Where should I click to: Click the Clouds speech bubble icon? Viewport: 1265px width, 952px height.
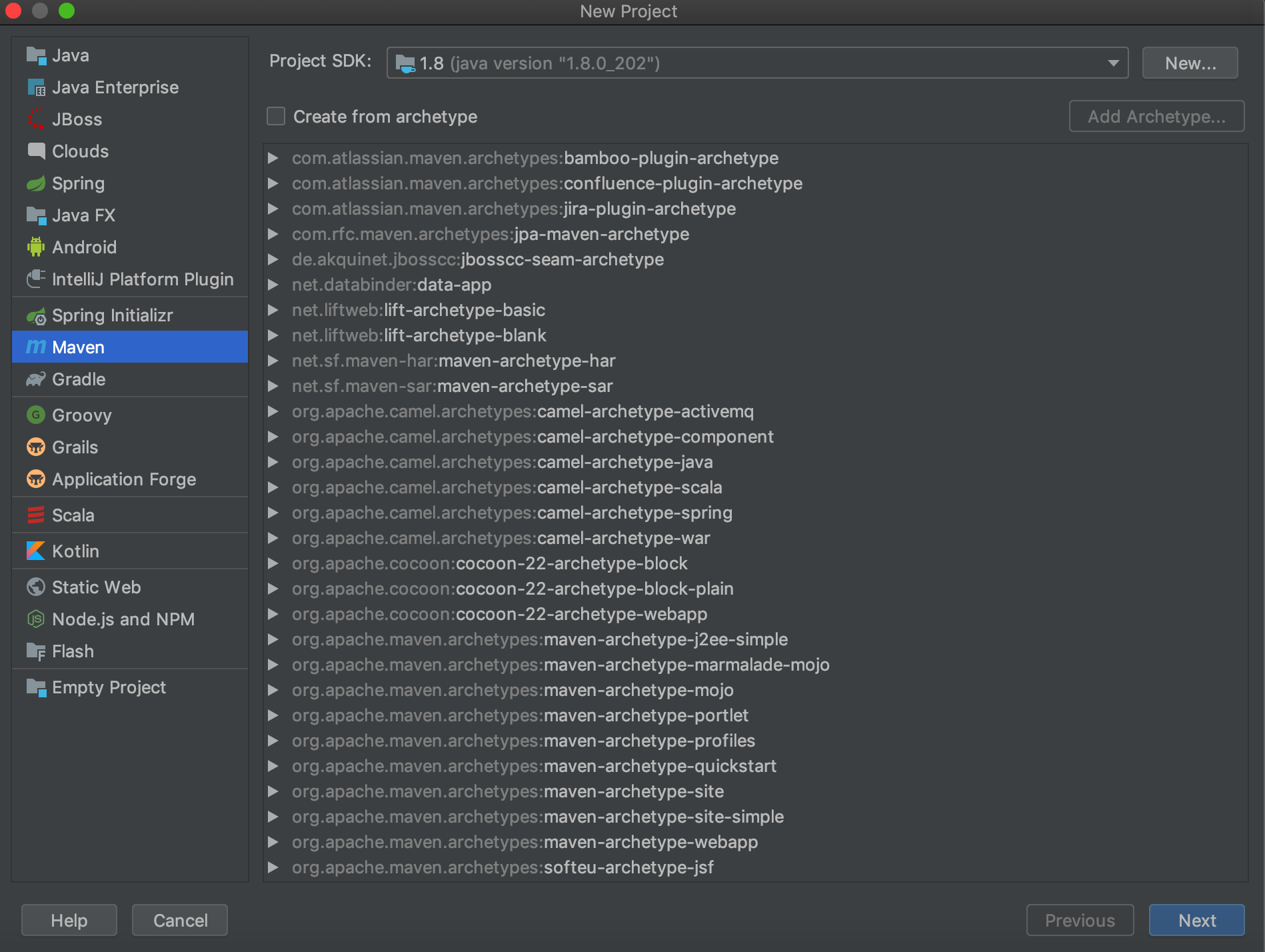(36, 151)
